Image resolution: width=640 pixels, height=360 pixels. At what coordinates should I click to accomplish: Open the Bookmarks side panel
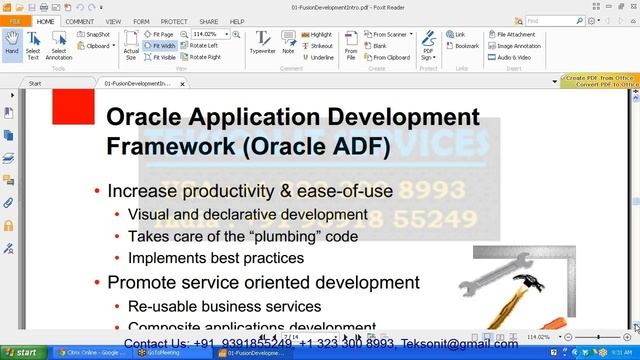tap(9, 113)
